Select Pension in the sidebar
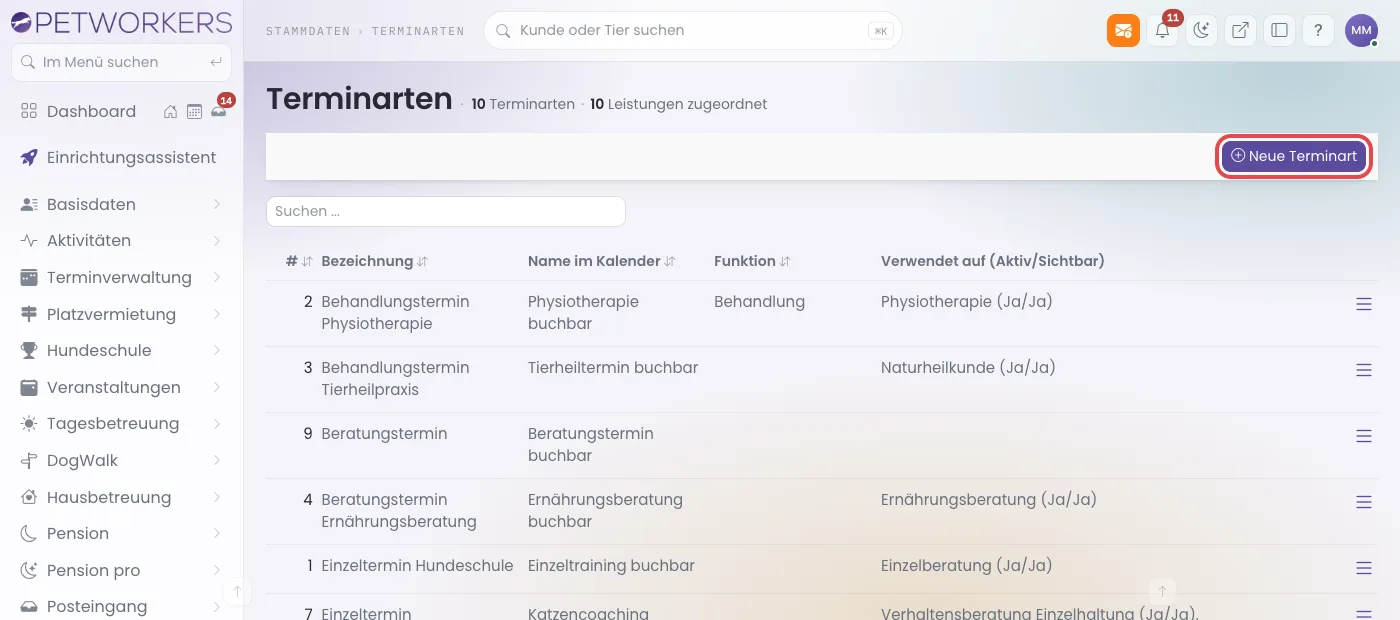 [x=78, y=533]
